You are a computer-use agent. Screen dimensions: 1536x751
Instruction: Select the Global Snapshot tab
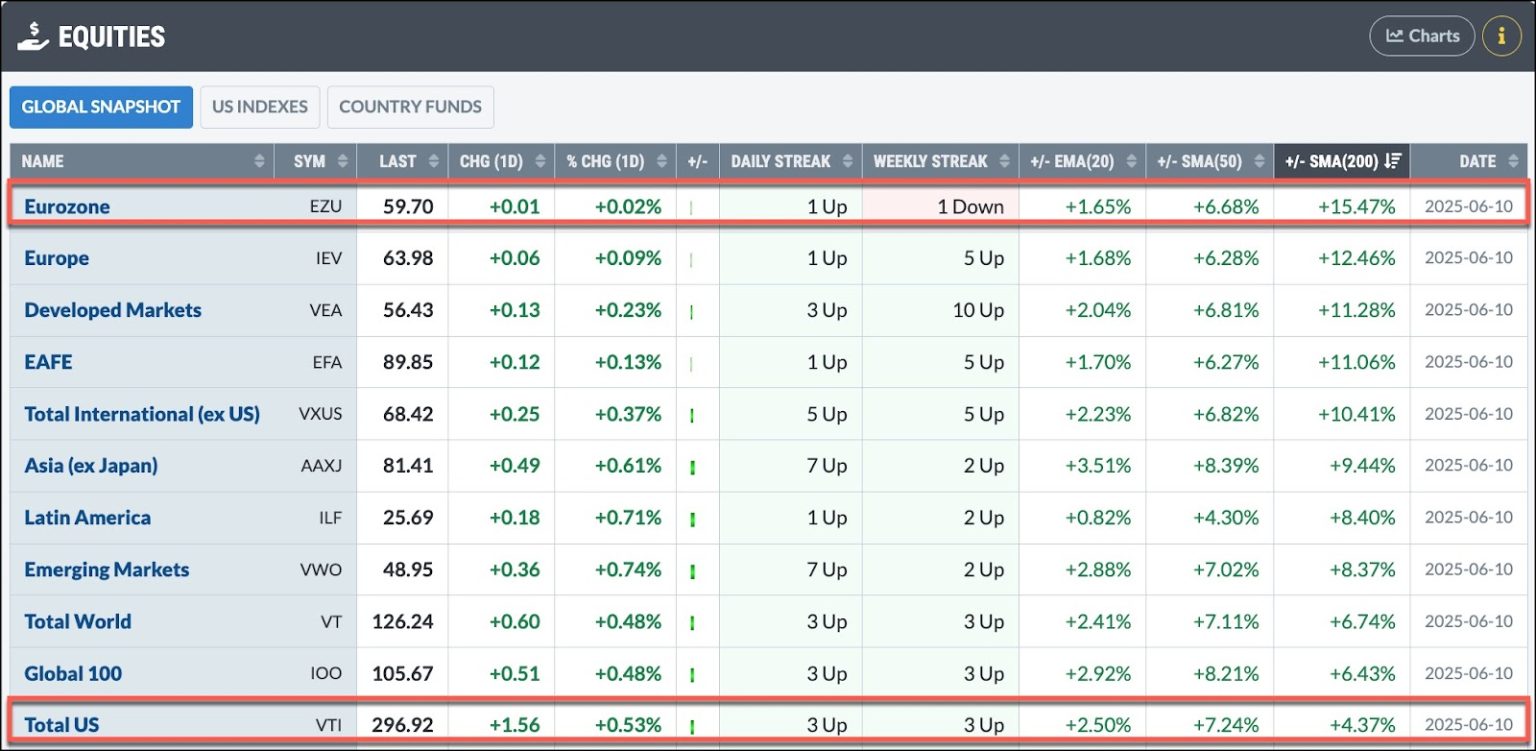coord(101,107)
